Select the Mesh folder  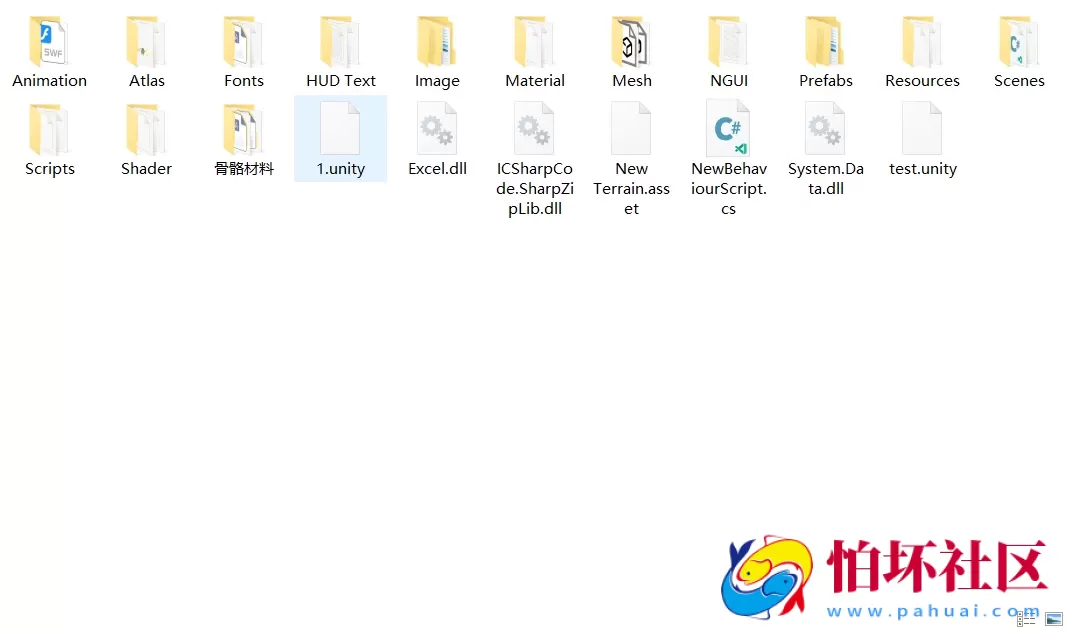[631, 44]
